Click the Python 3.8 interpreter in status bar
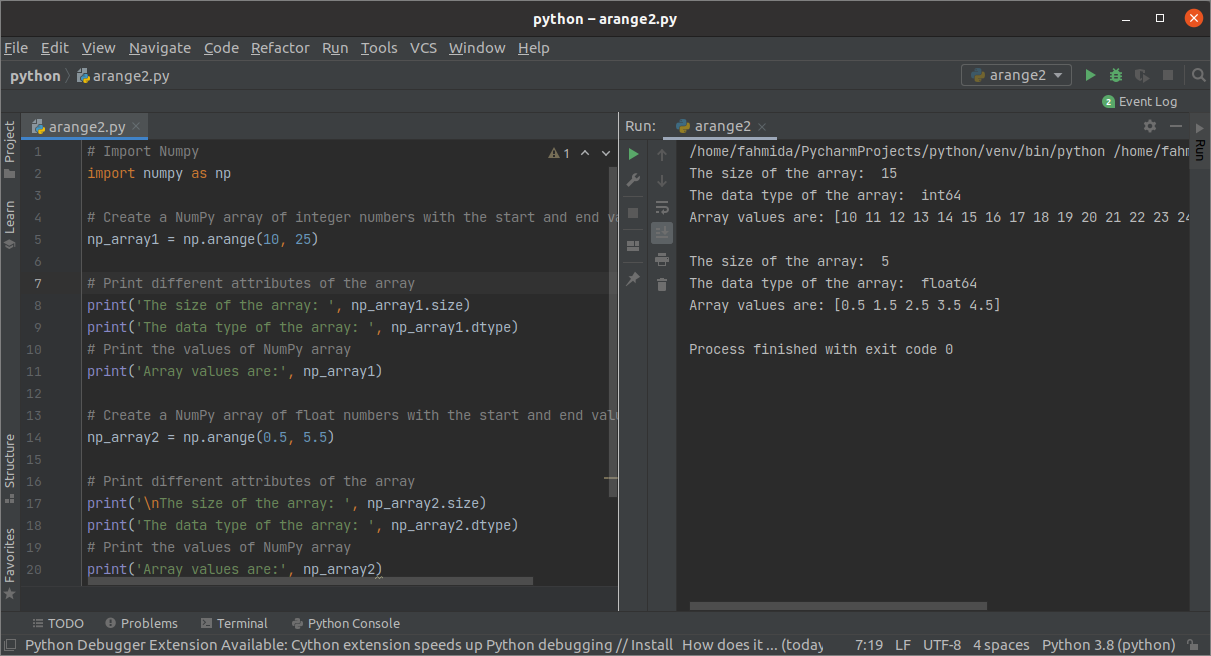The image size is (1211, 656). pyautogui.click(x=1108, y=645)
